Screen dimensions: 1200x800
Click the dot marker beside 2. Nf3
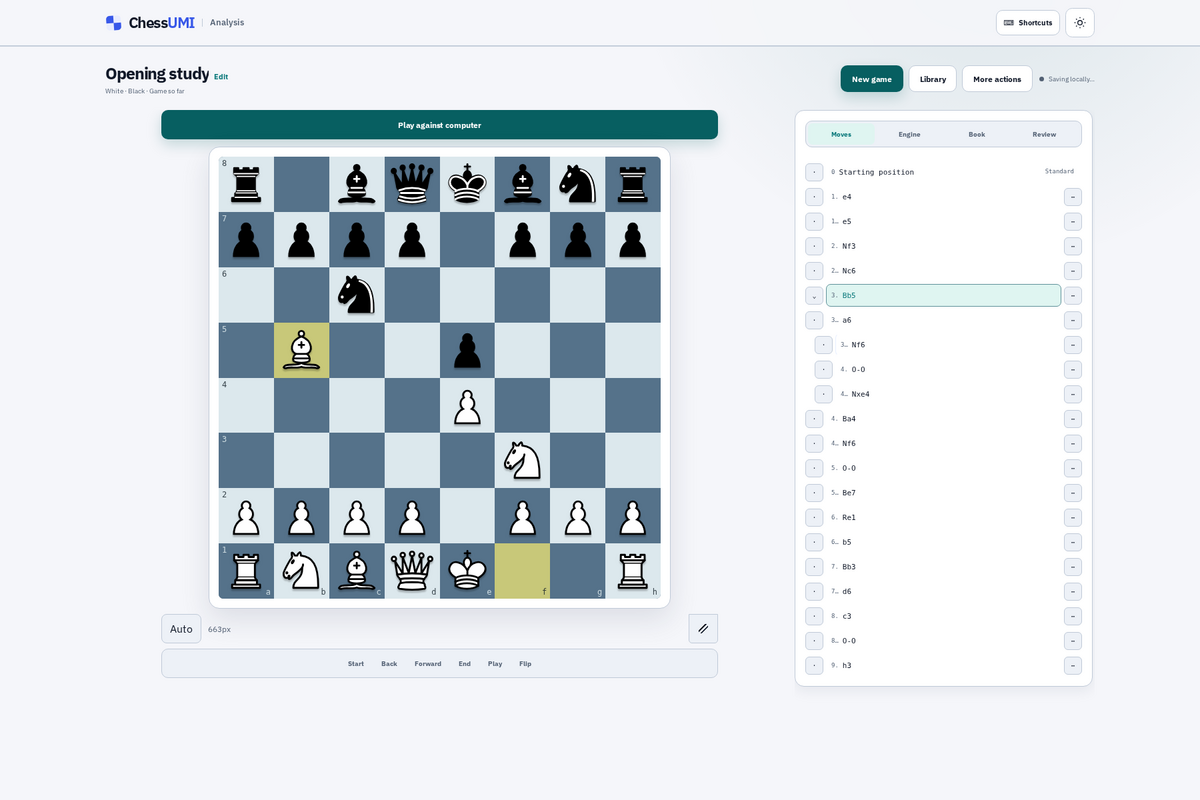pyautogui.click(x=814, y=246)
